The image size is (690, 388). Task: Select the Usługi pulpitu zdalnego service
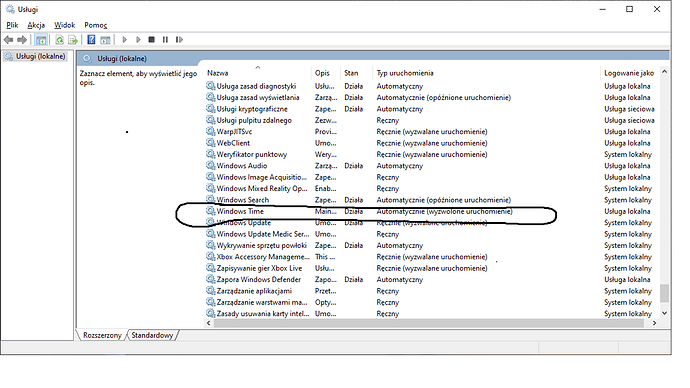(254, 120)
